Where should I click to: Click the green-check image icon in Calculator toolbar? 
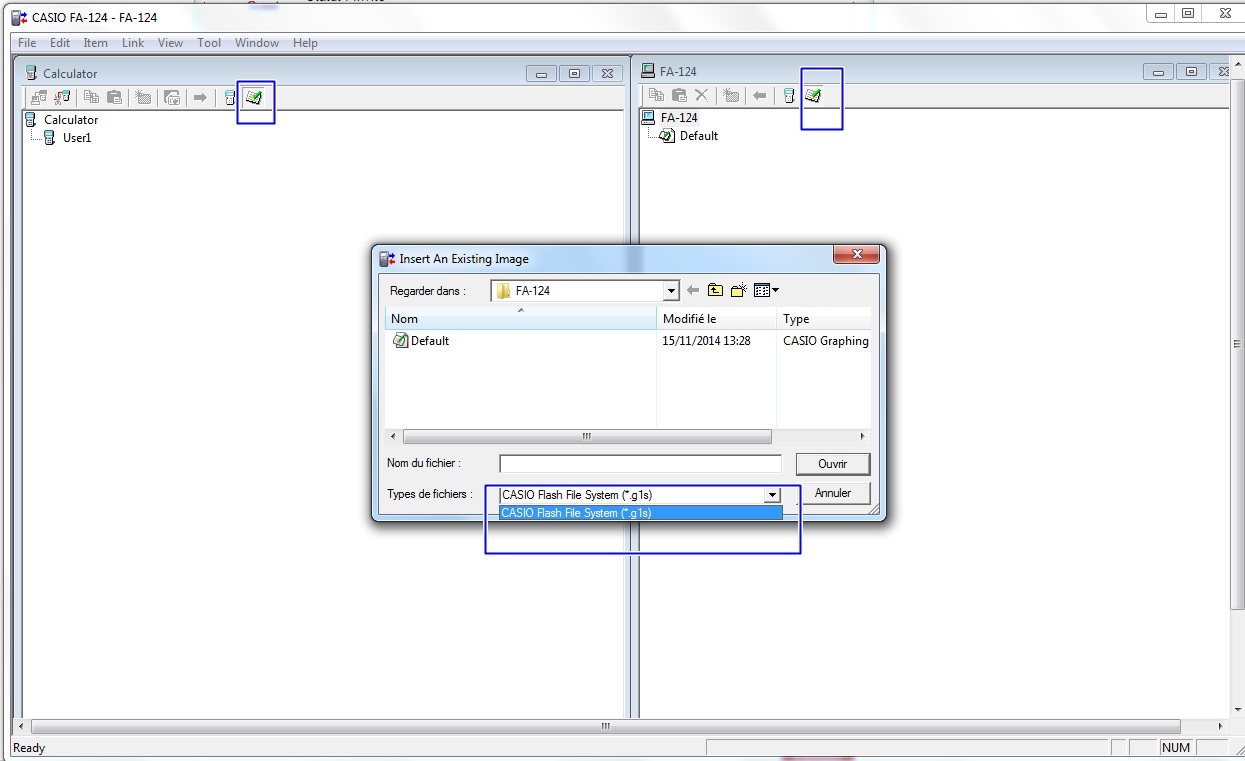[x=254, y=97]
